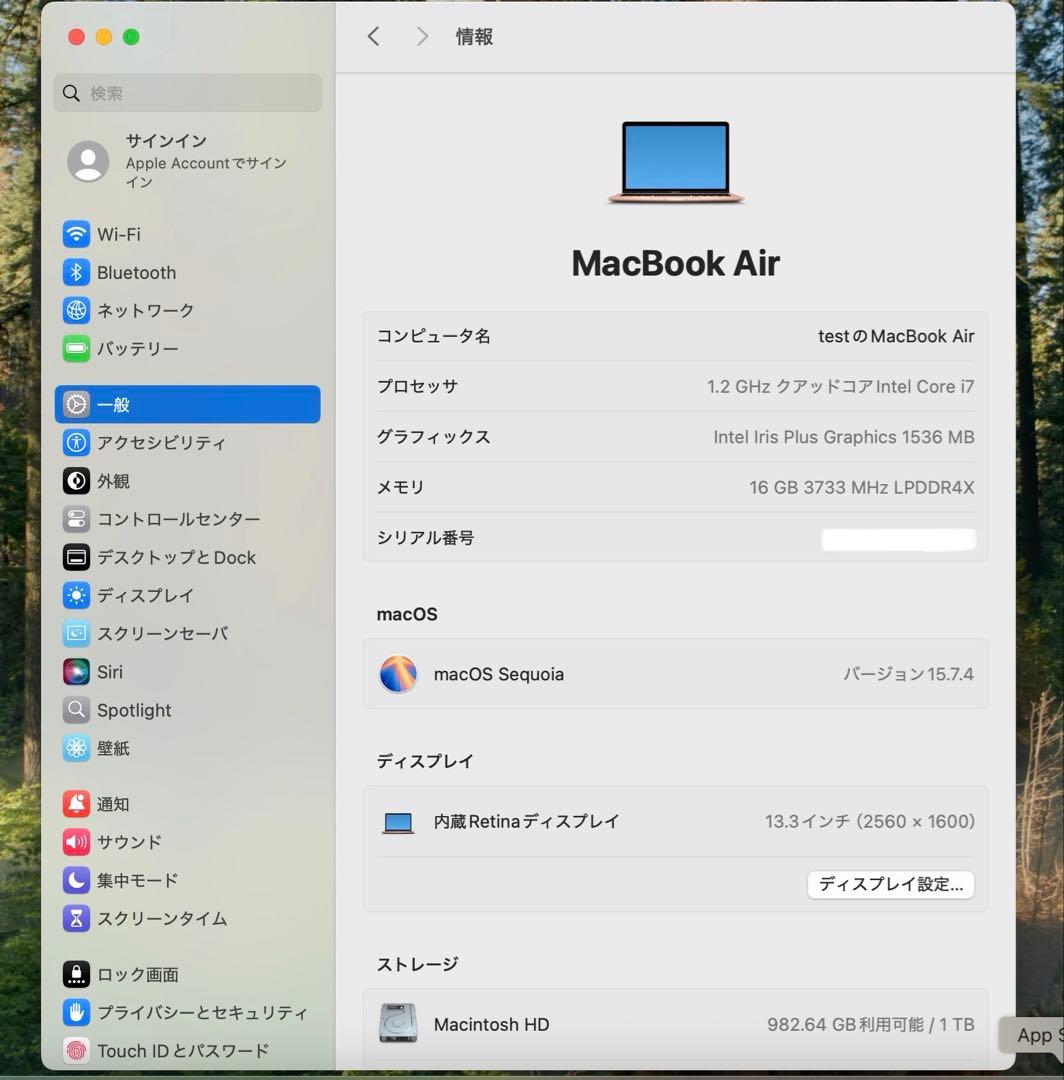Open ディスプレイ設定... button
The width and height of the screenshot is (1064, 1080).
coord(890,884)
